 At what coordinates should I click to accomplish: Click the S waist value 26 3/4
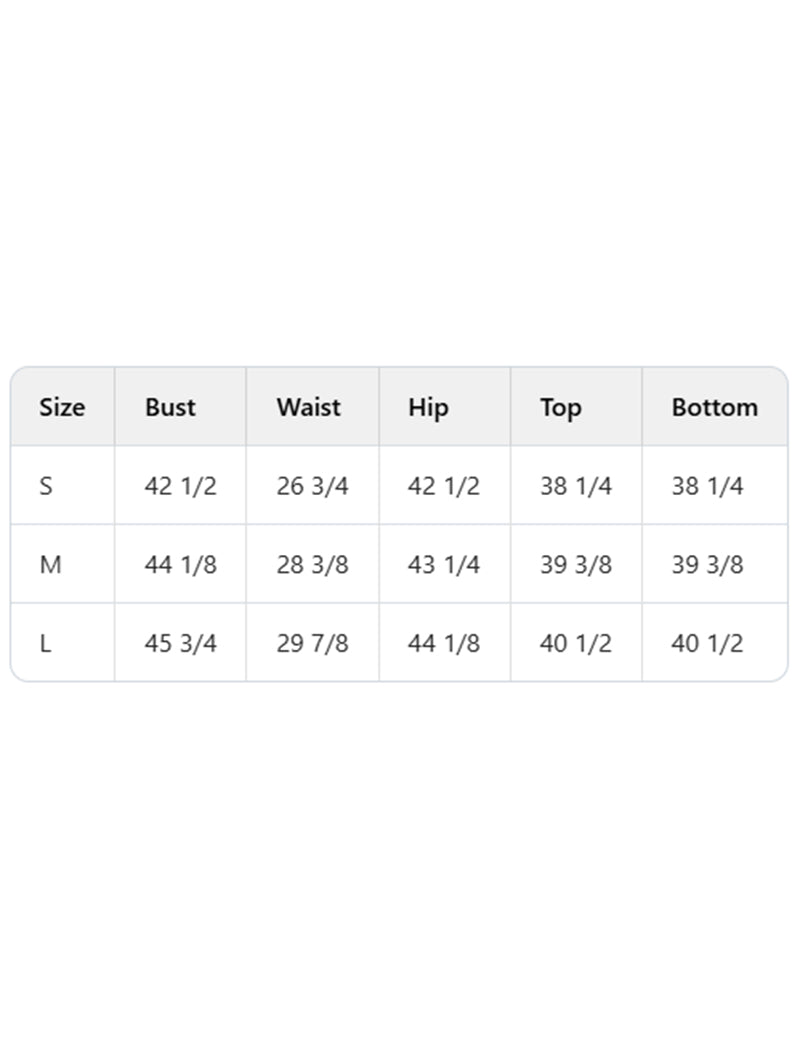pos(313,485)
